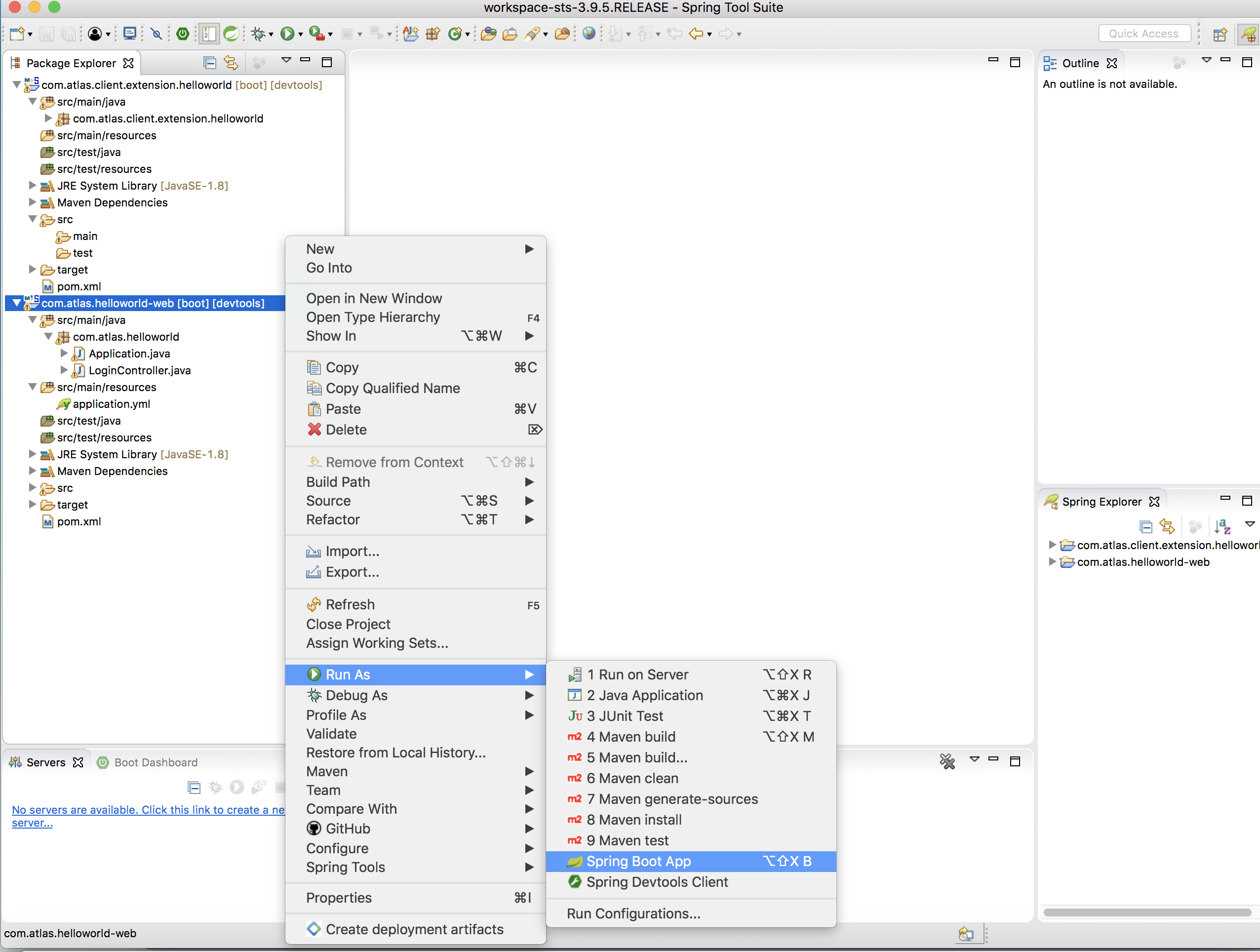Click the alphabetical sort icon in Spring Explorer

(x=1222, y=526)
